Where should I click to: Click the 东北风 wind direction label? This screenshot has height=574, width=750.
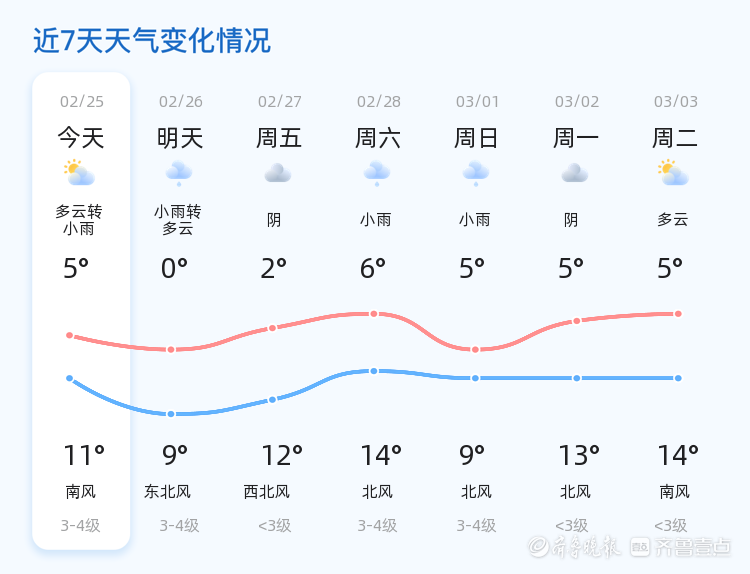[x=167, y=492]
